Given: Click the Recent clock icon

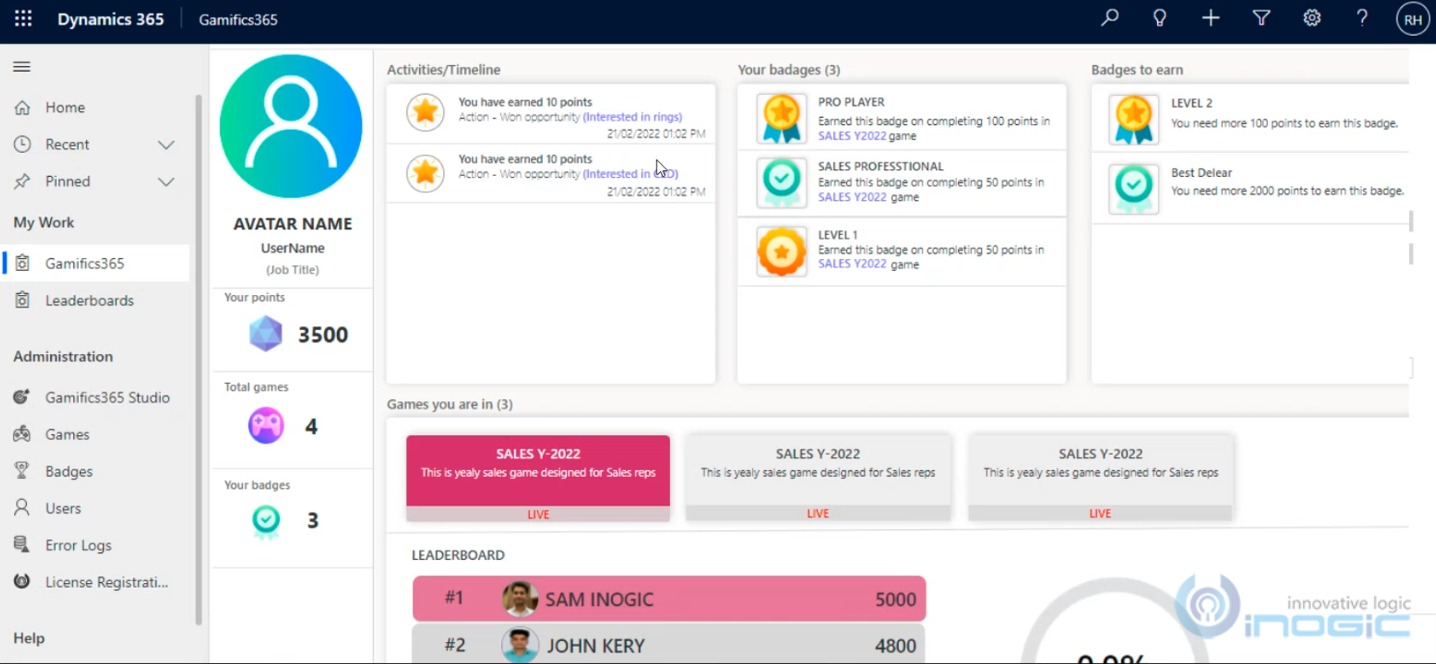Looking at the screenshot, I should [22, 144].
